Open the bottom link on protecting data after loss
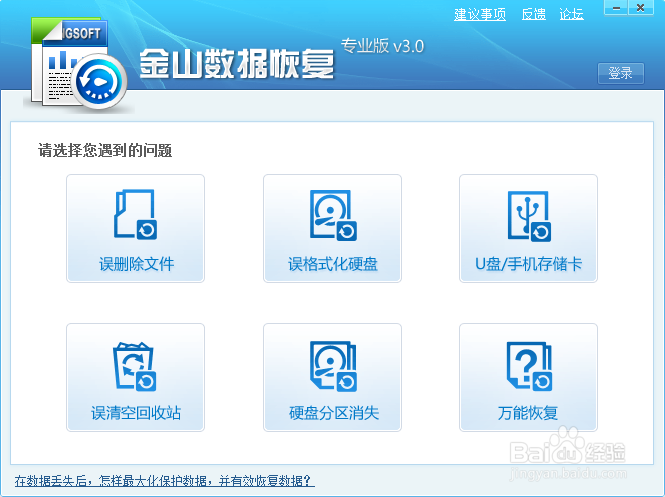 (x=165, y=481)
